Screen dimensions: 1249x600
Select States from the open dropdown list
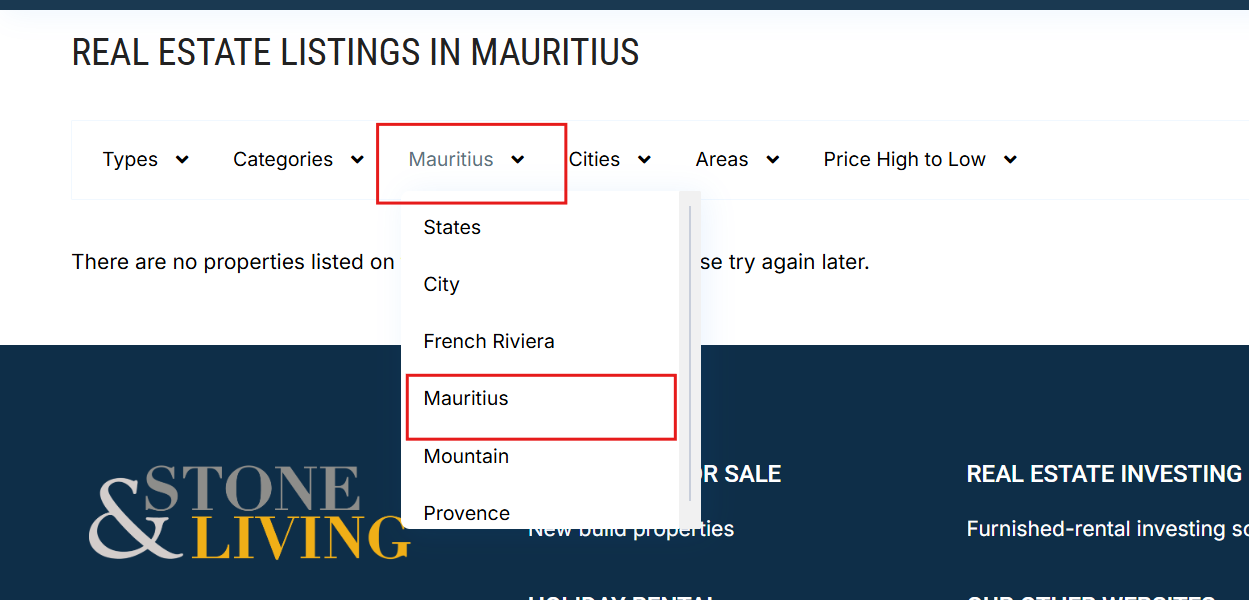click(x=452, y=228)
